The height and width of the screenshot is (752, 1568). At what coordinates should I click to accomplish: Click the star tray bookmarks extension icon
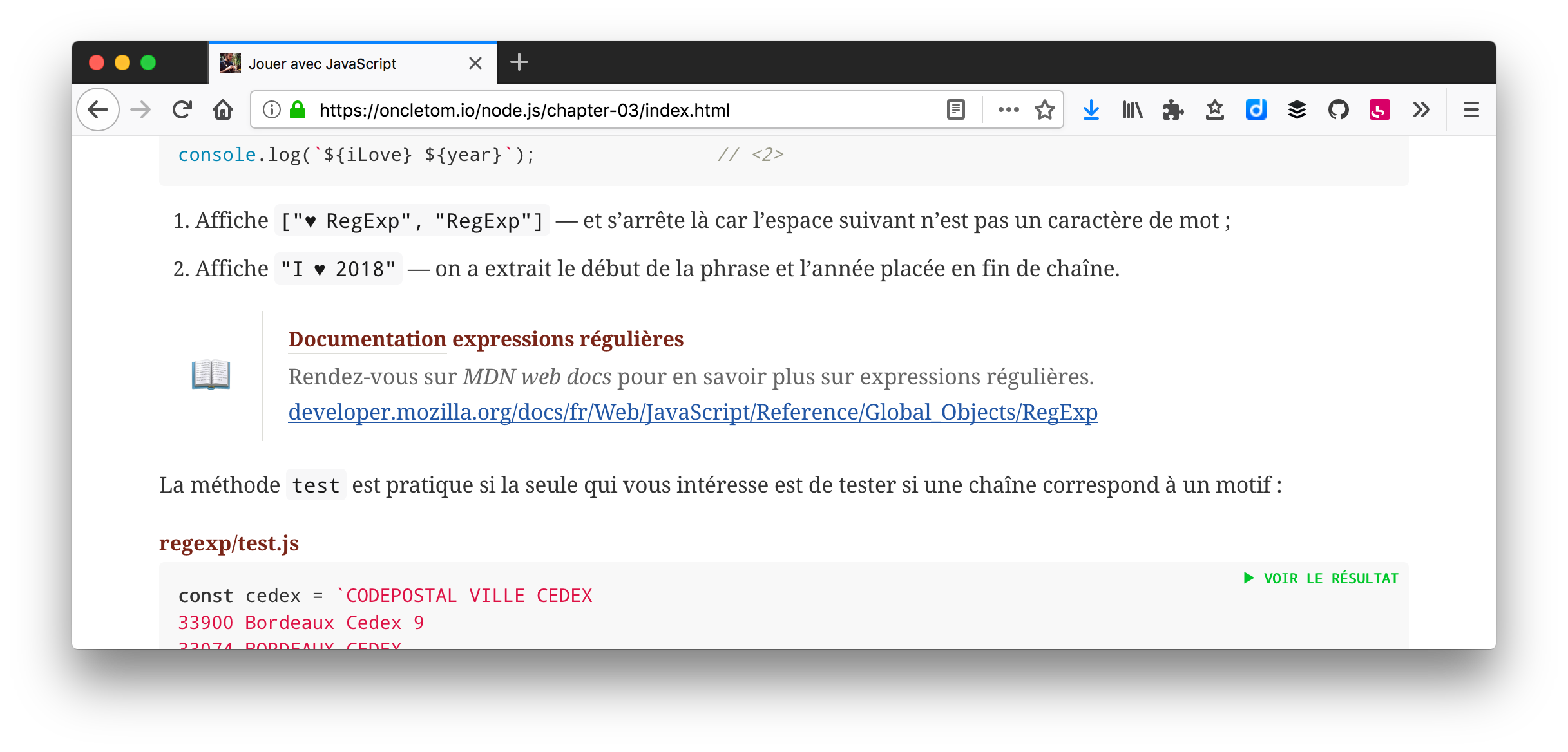coord(1215,110)
